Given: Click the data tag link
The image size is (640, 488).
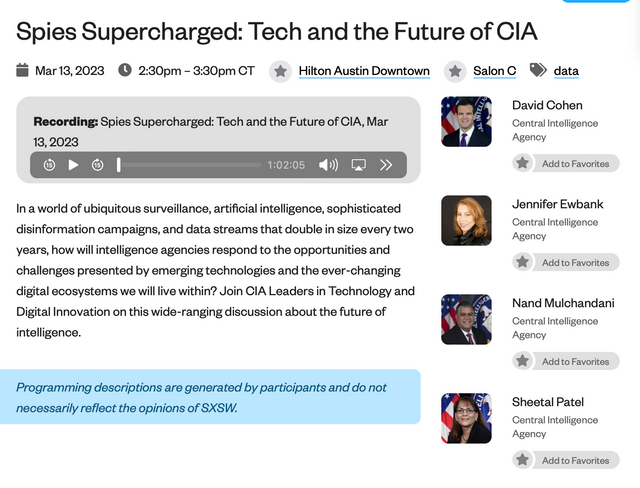Looking at the screenshot, I should (x=566, y=71).
